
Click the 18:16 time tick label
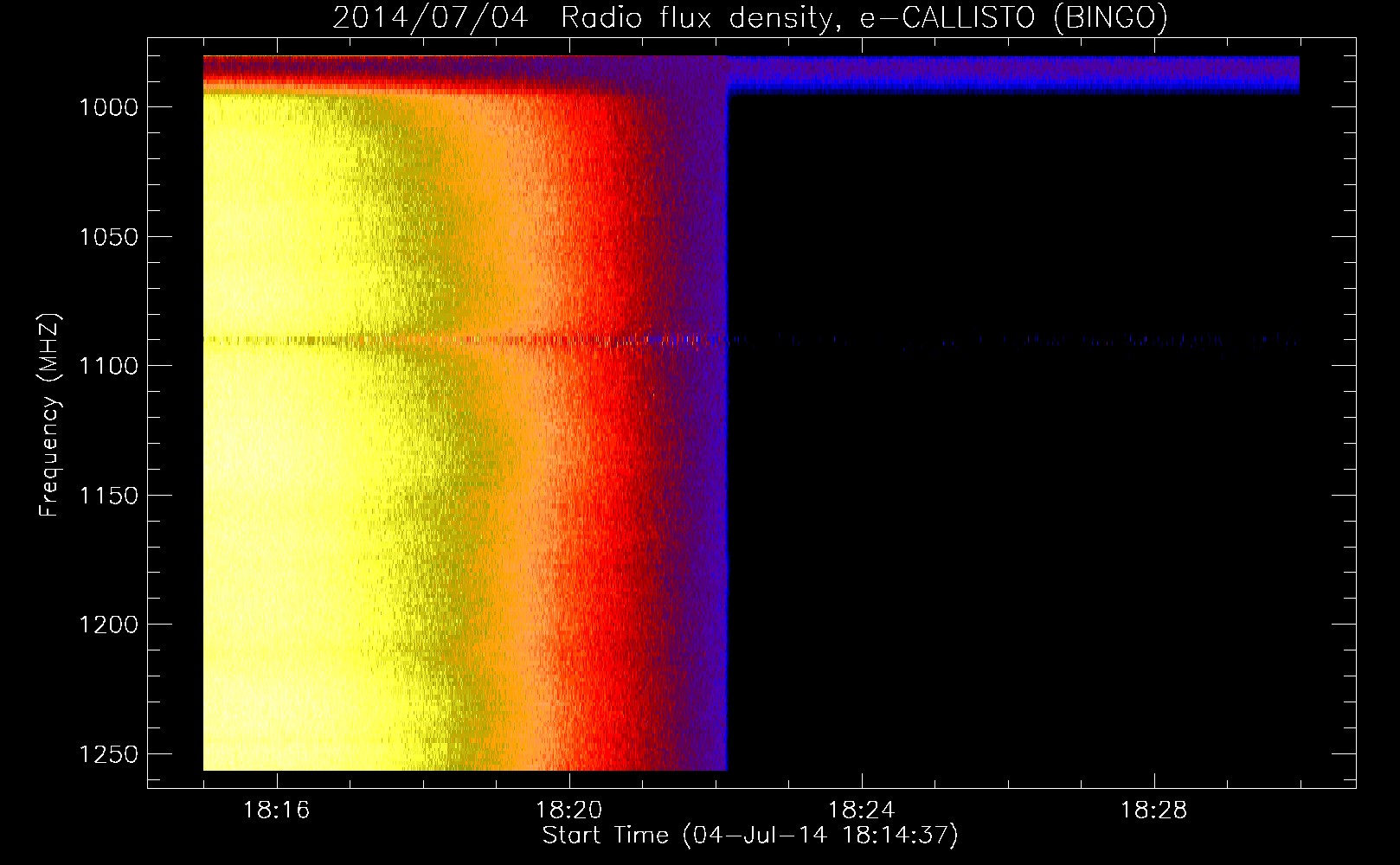[x=277, y=811]
